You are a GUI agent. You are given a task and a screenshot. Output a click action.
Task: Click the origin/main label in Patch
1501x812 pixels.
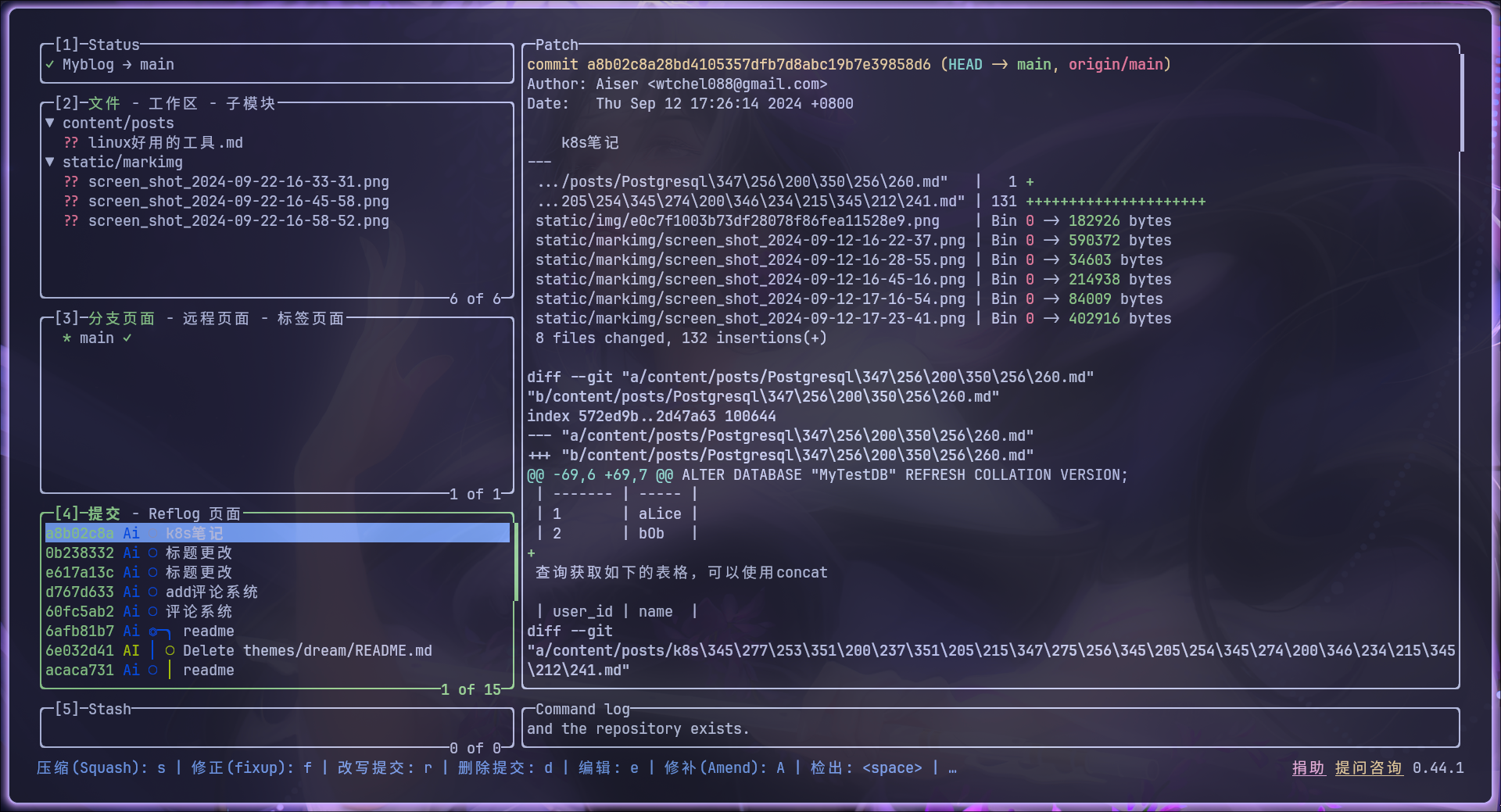coord(1116,64)
